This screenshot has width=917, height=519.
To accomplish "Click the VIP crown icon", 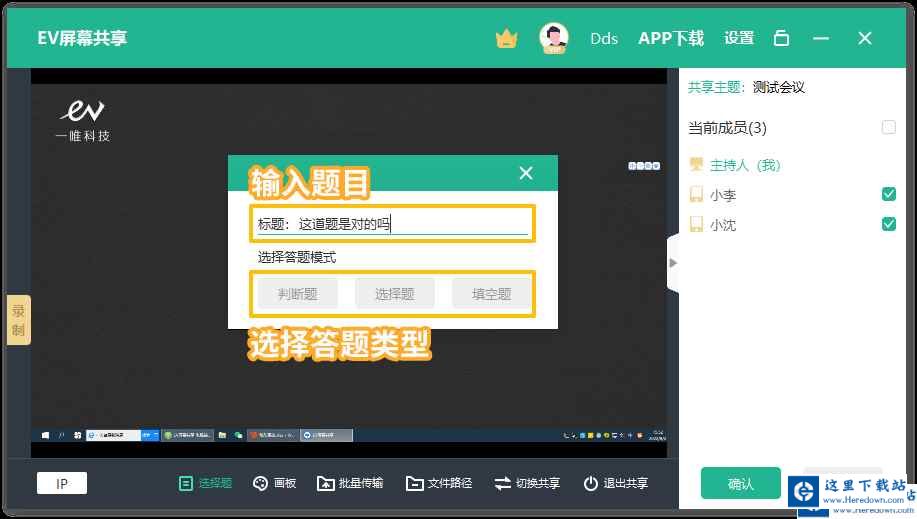I will tap(506, 39).
